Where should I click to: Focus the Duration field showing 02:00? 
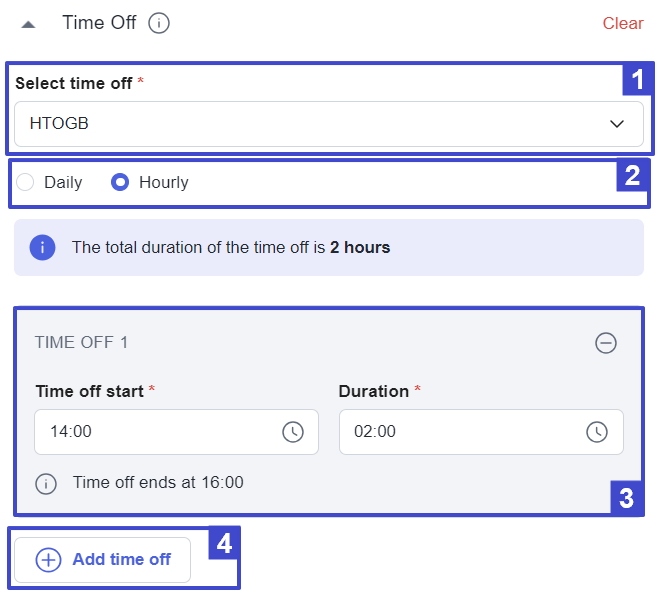(481, 432)
